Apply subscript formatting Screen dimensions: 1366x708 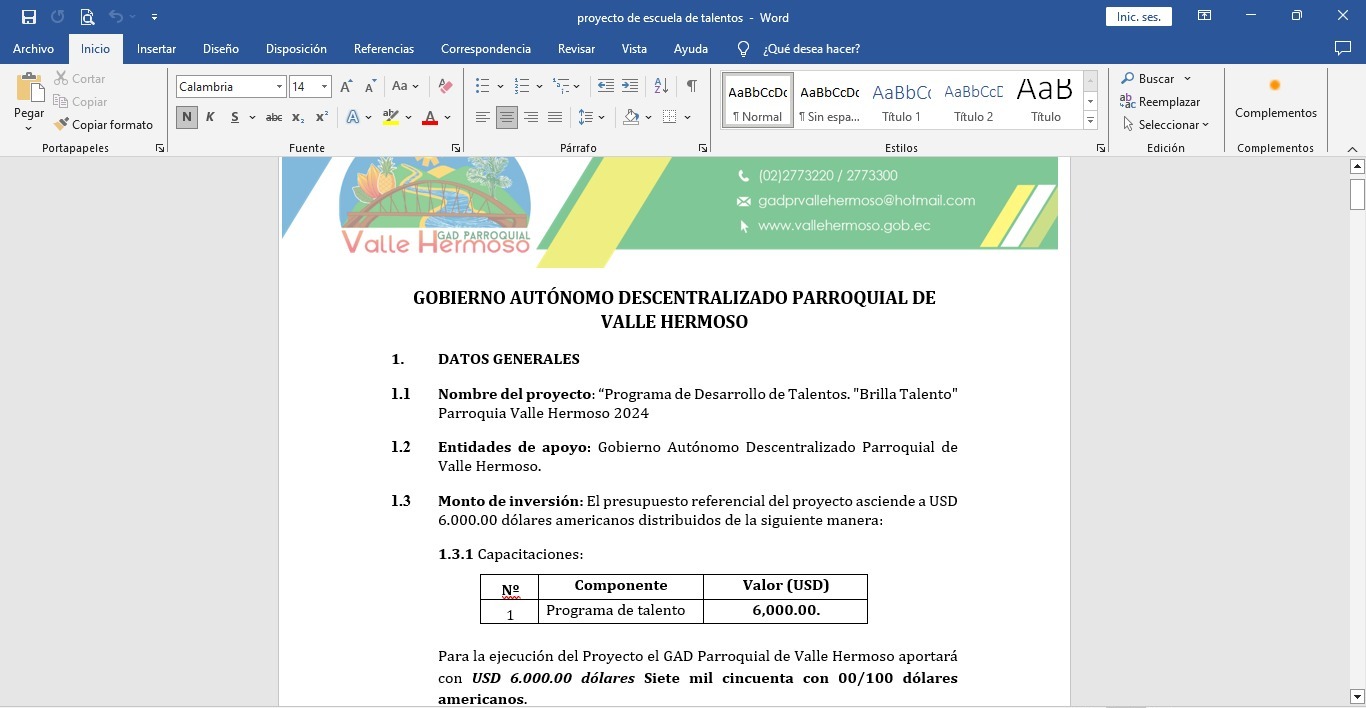tap(298, 118)
